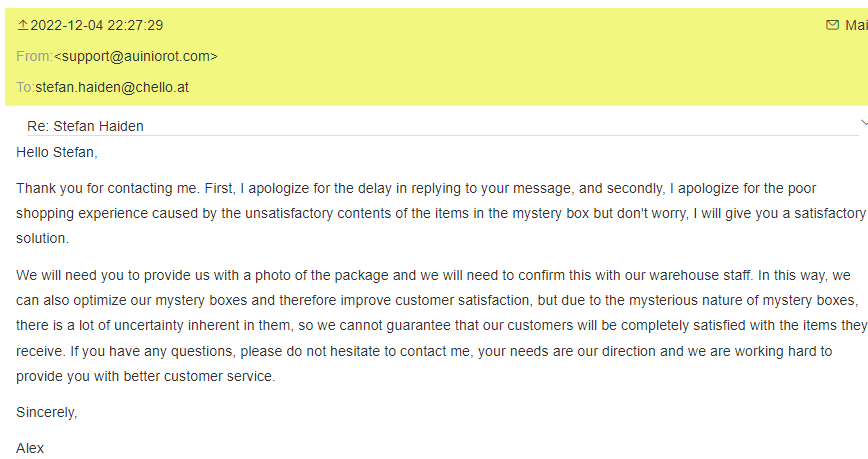This screenshot has width=868, height=459.
Task: Select the sender address support@auiniorot.com
Action: point(136,56)
